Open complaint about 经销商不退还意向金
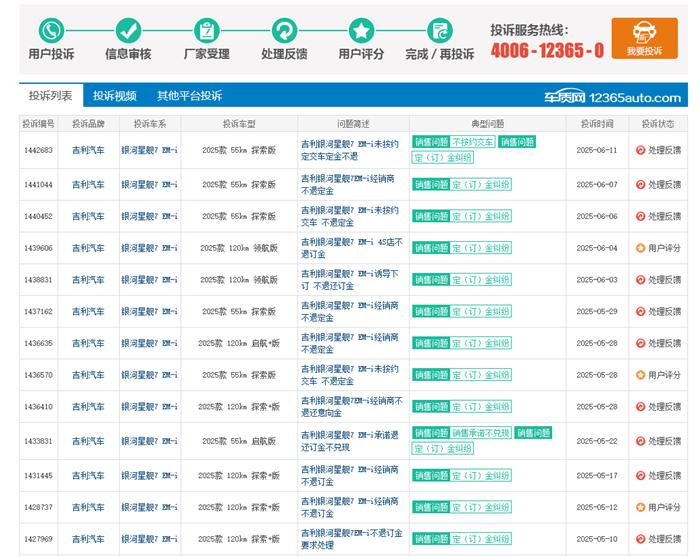Image resolution: width=700 pixels, height=557 pixels. tap(351, 407)
